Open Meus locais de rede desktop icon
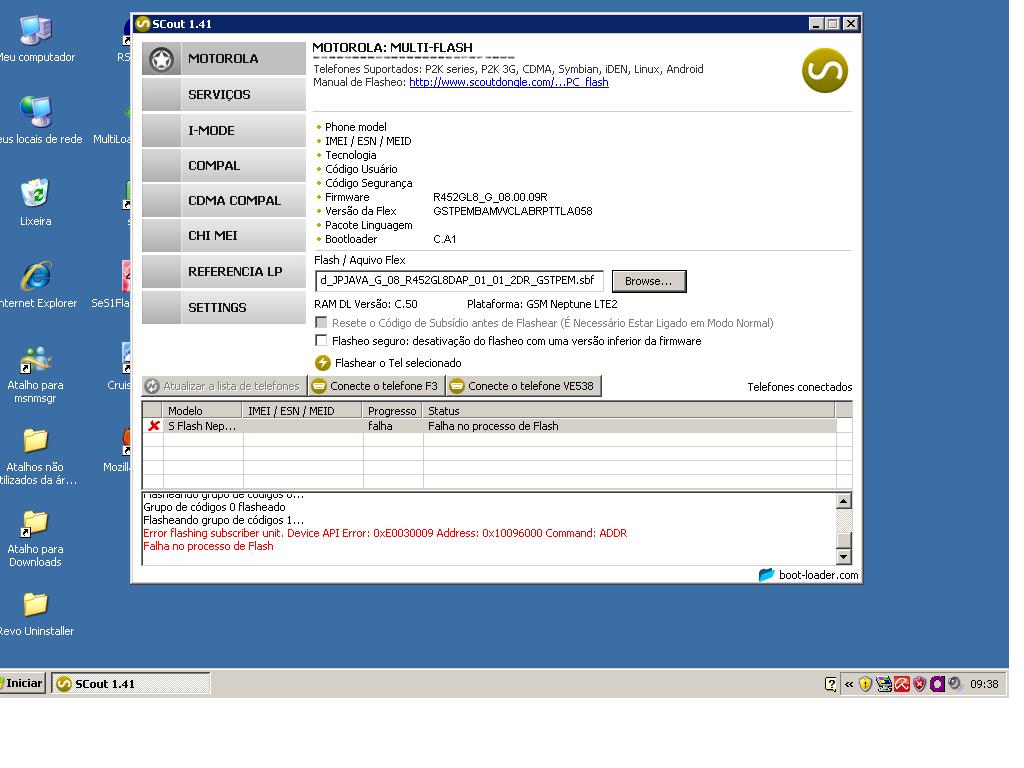Image resolution: width=1024 pixels, height=768 pixels. tap(38, 121)
